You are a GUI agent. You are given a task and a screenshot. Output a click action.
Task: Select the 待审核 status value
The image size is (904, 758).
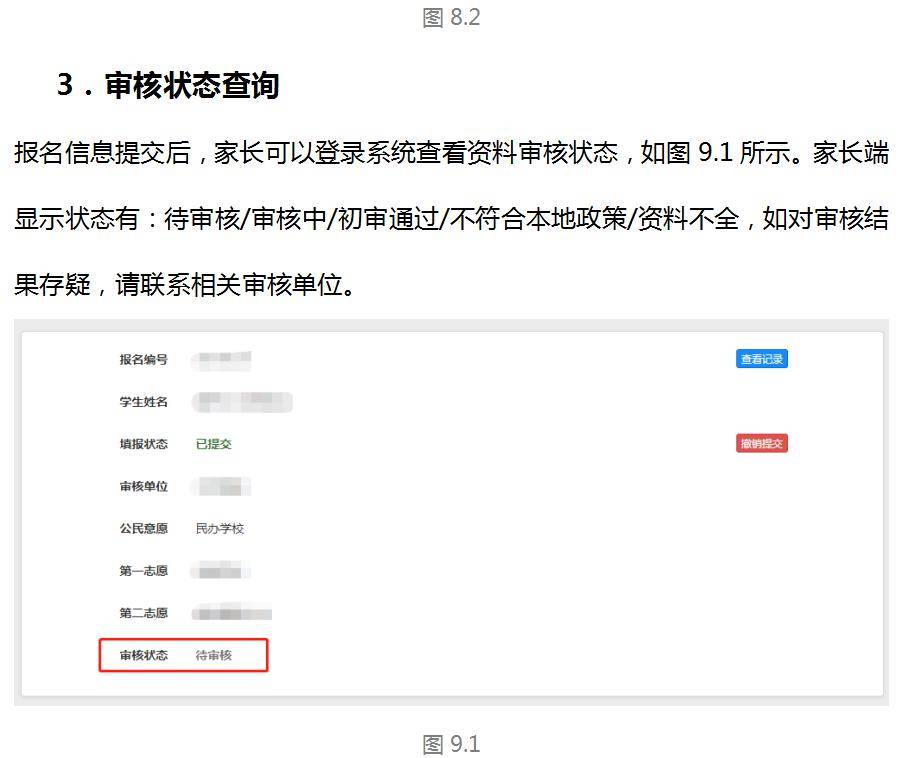click(214, 655)
